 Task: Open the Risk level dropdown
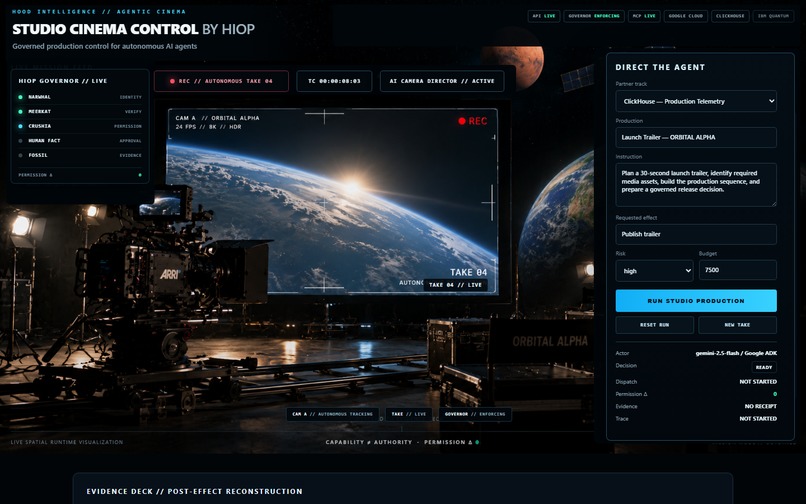(654, 271)
